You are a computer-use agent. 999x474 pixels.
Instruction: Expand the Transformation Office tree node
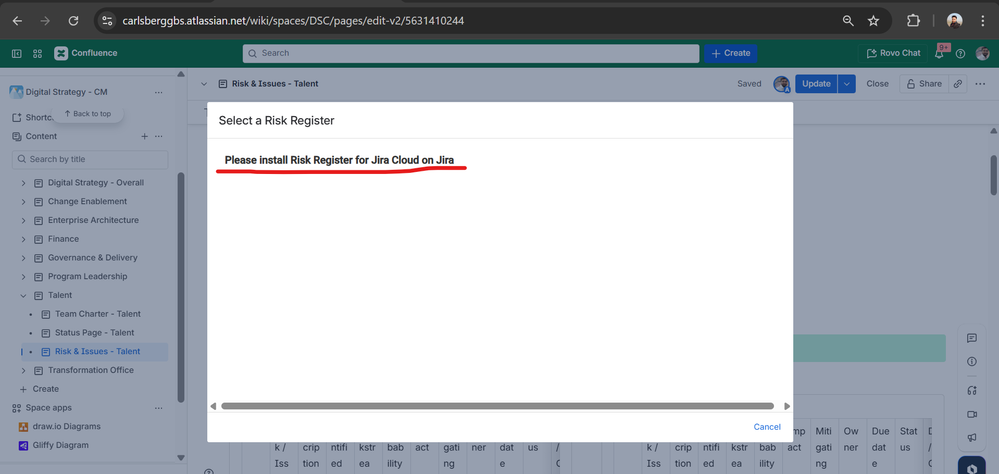click(24, 370)
